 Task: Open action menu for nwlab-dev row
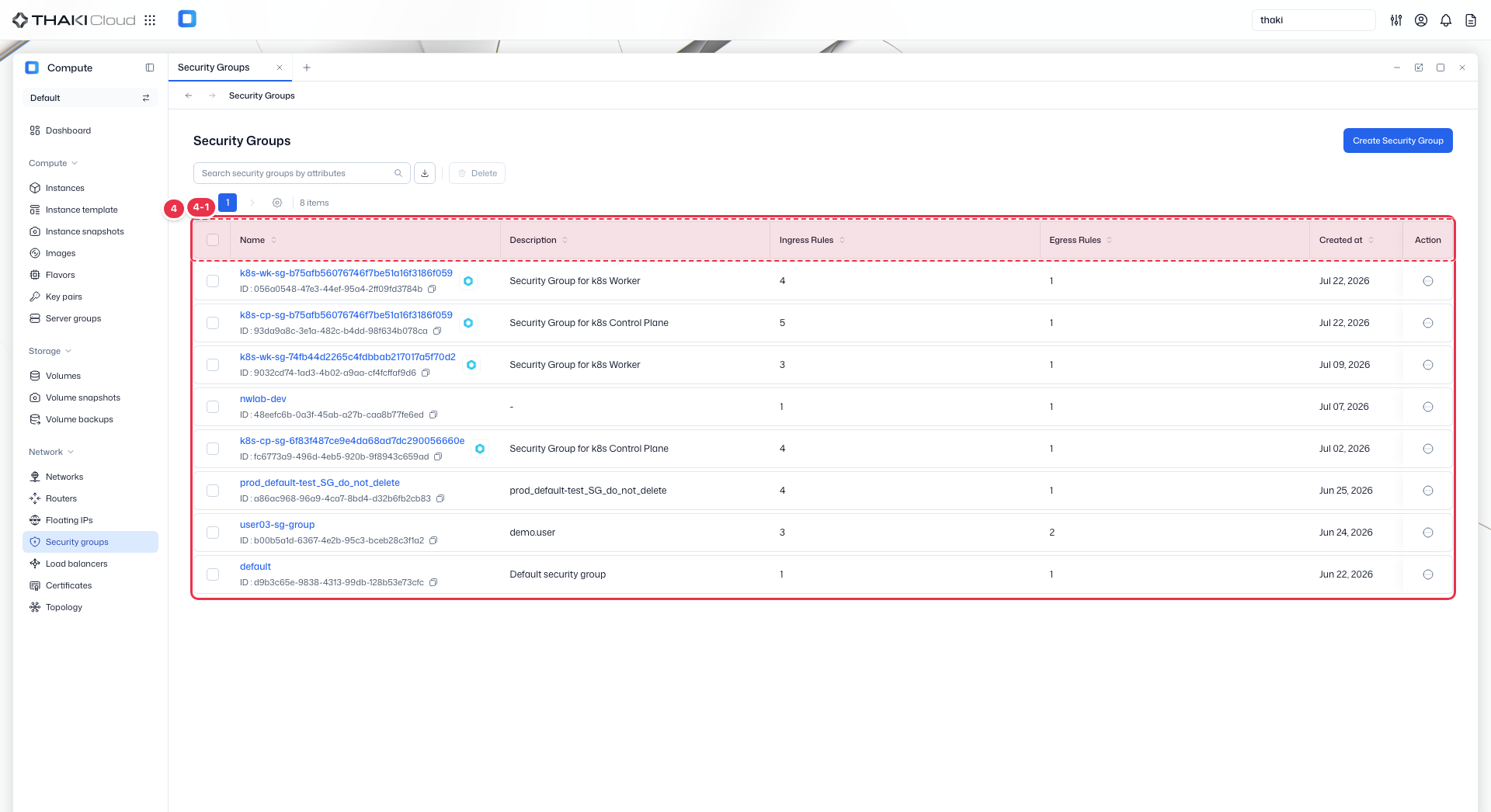click(1428, 407)
